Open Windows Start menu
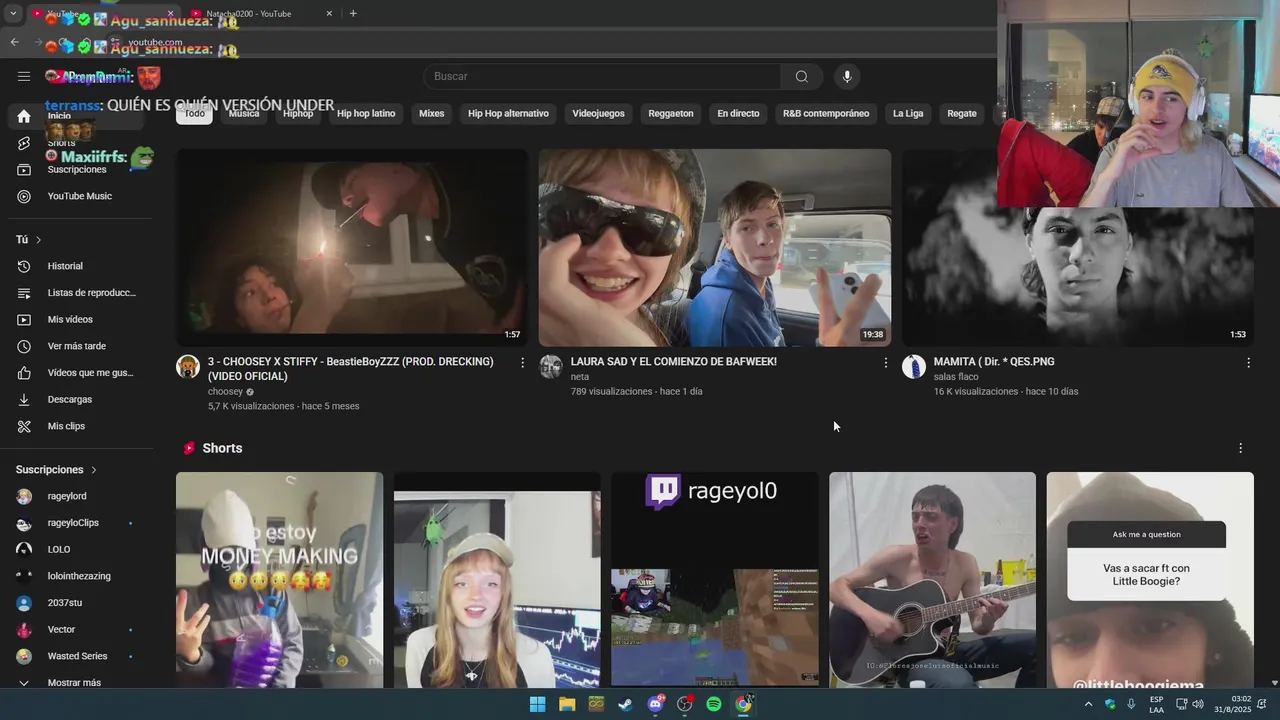Viewport: 1280px width, 720px height. click(537, 704)
